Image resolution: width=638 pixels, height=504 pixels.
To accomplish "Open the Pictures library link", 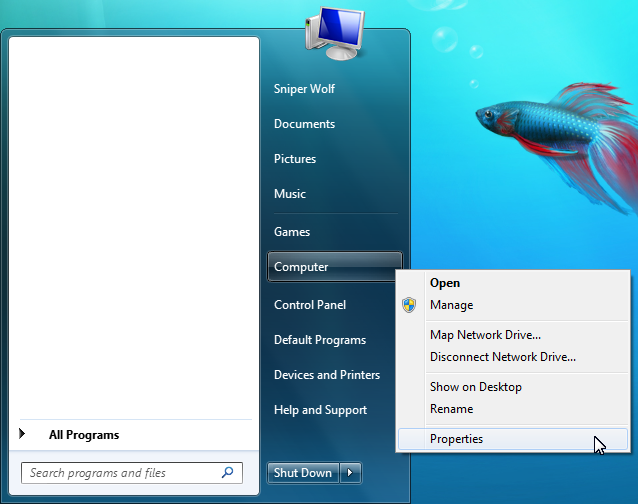I will [x=295, y=159].
